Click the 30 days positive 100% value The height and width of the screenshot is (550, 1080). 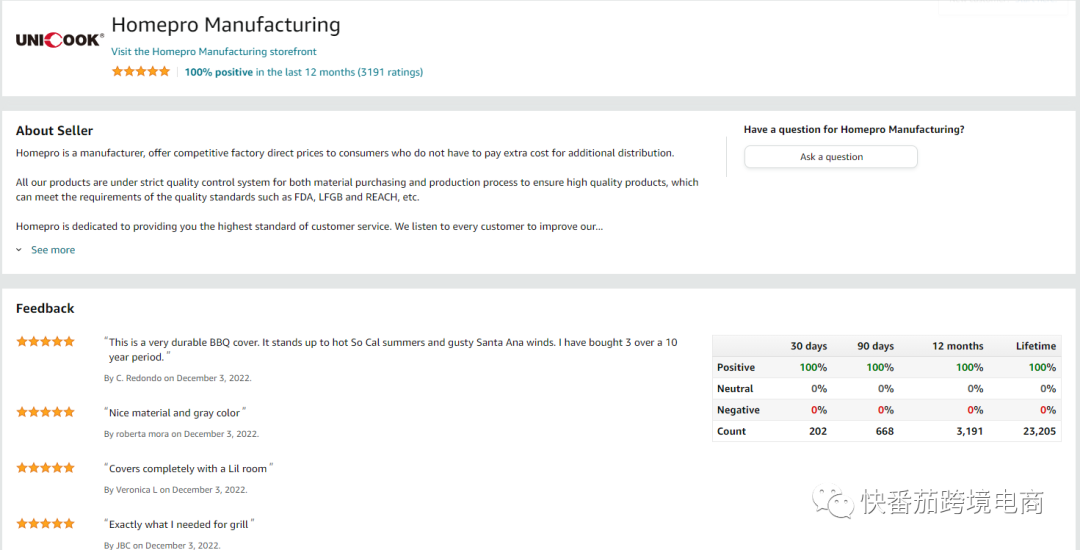tap(813, 367)
